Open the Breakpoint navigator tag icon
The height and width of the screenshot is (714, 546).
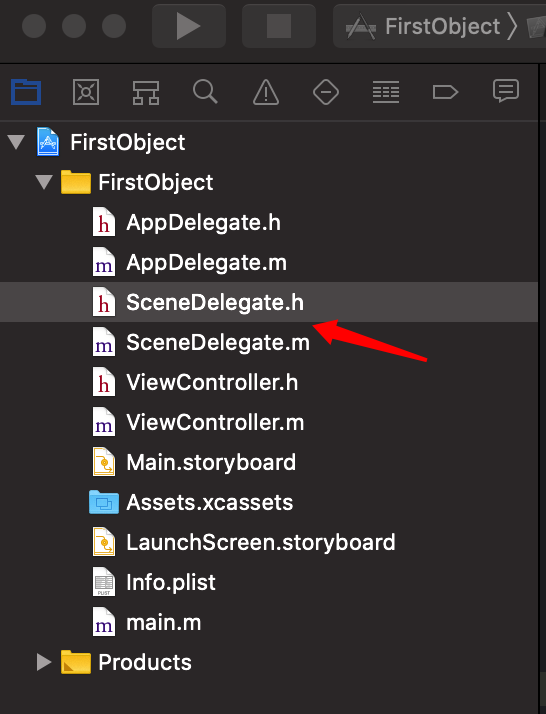pos(445,92)
